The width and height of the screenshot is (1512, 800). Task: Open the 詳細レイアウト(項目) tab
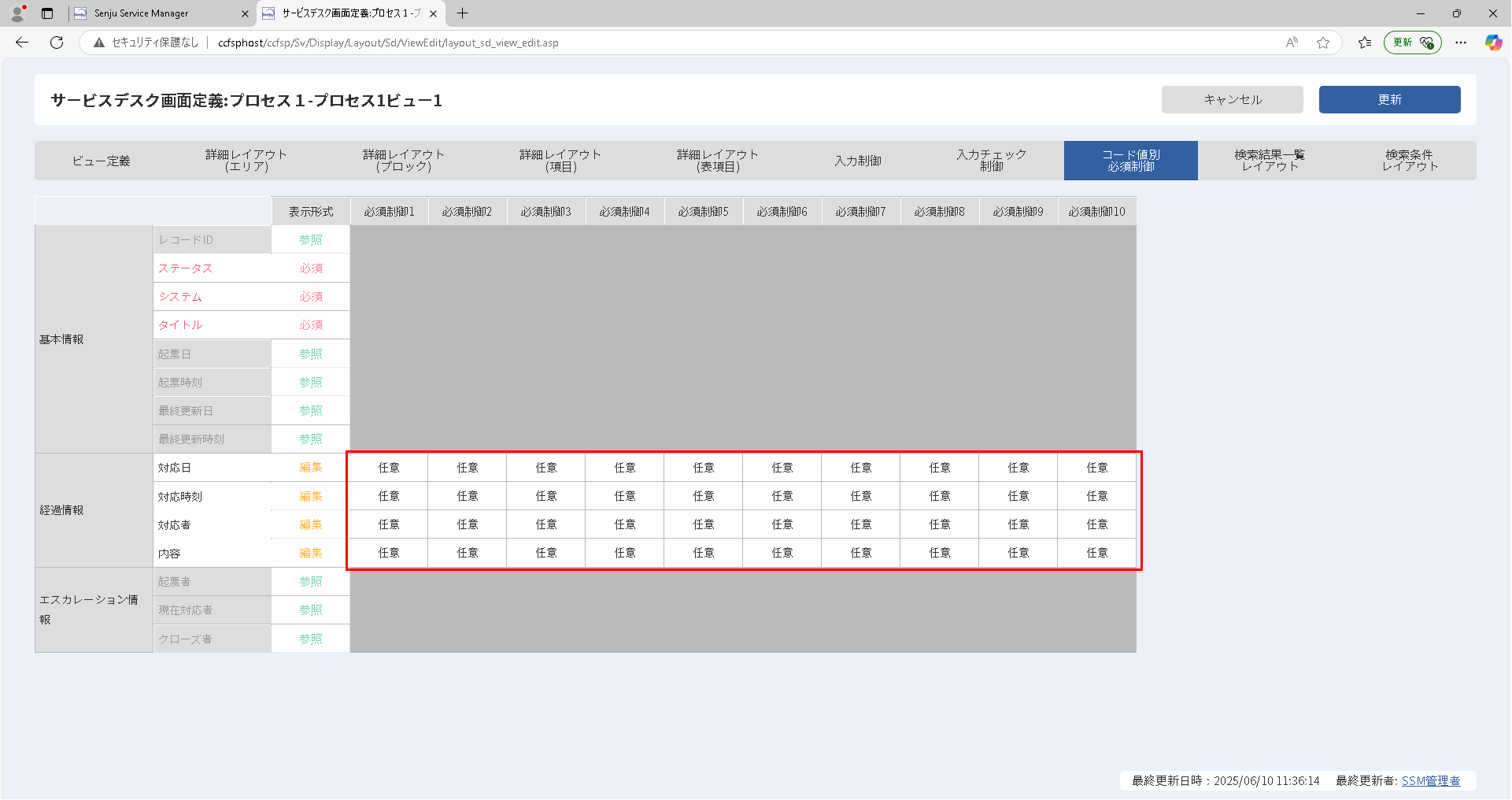[560, 161]
